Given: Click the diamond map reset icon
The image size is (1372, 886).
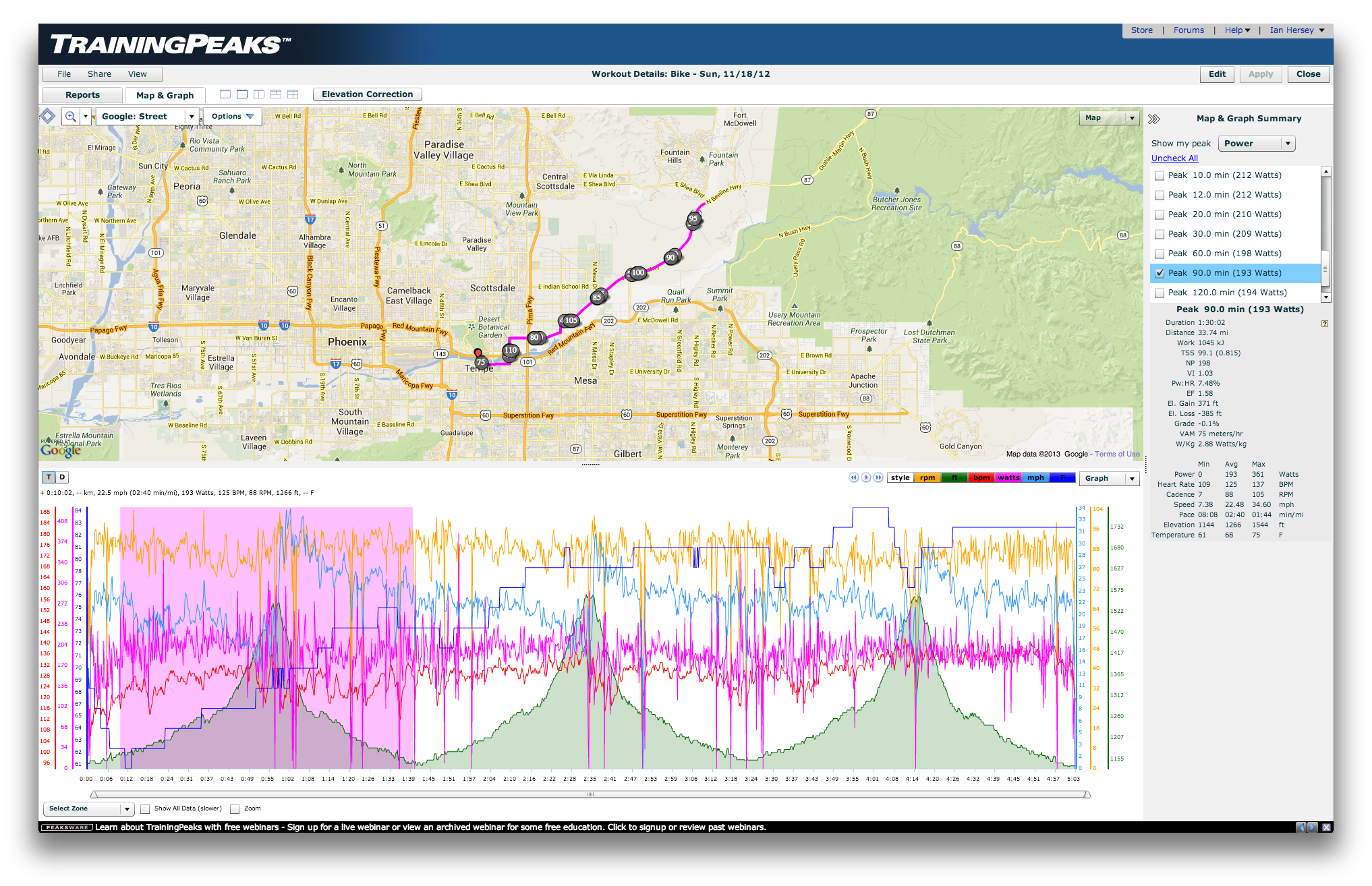Looking at the screenshot, I should 47,116.
